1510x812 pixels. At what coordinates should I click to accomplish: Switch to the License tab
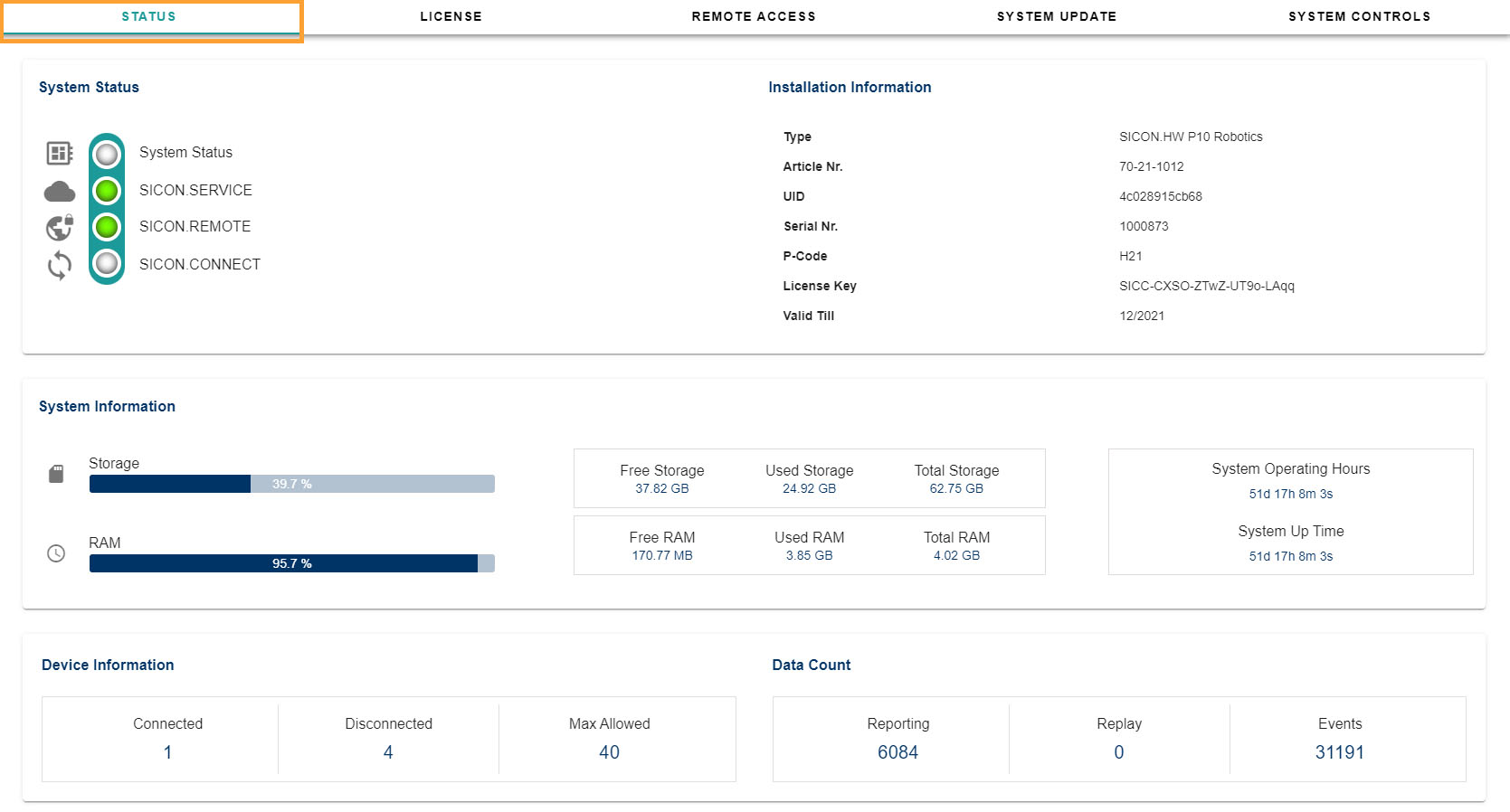coord(451,16)
